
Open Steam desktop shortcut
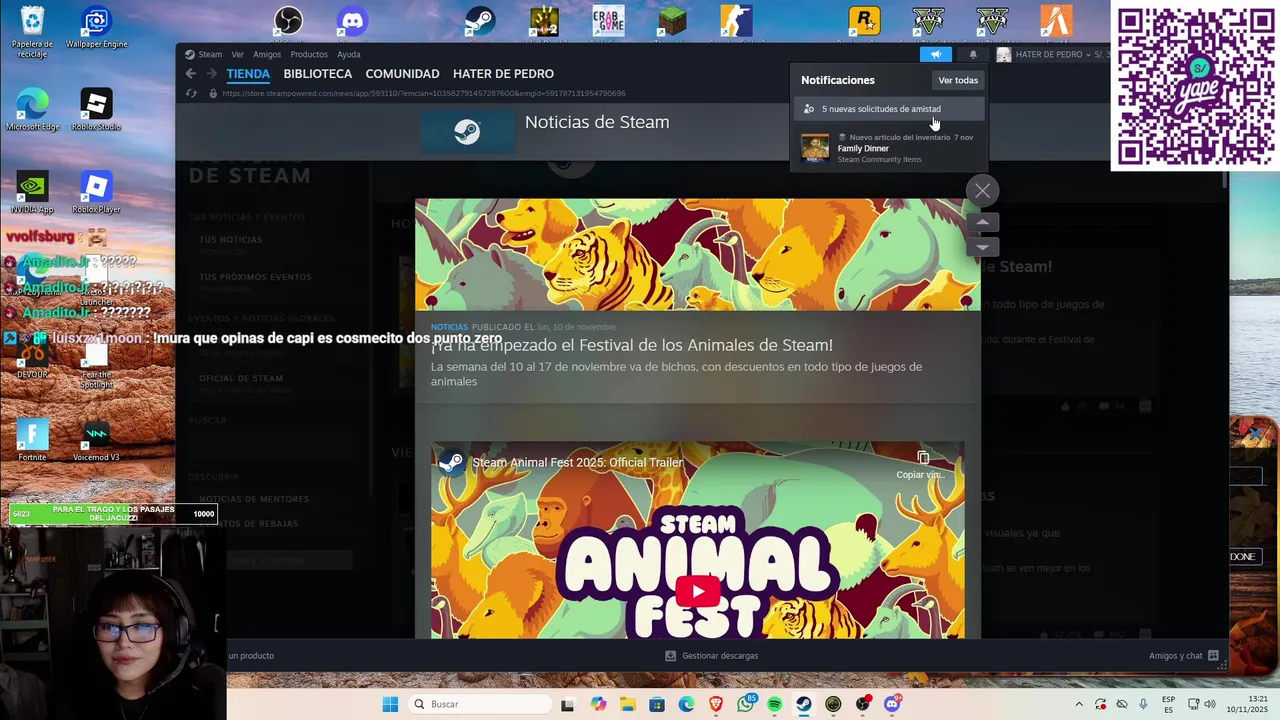point(480,20)
